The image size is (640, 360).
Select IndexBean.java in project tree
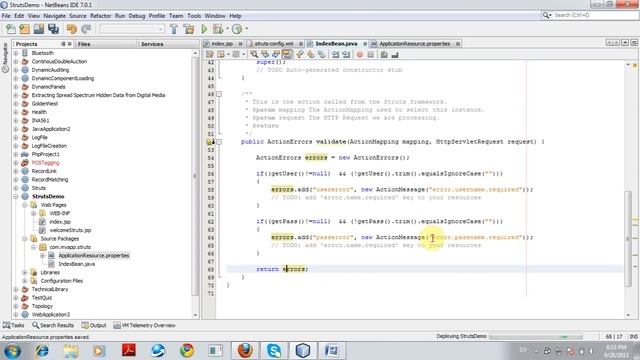pos(76,264)
